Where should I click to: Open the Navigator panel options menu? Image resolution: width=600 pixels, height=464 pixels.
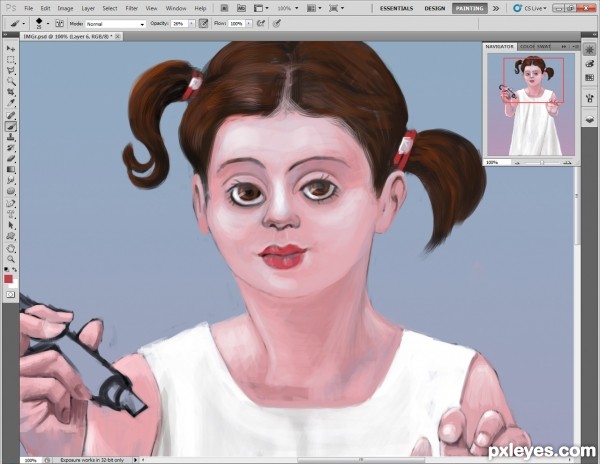point(575,47)
